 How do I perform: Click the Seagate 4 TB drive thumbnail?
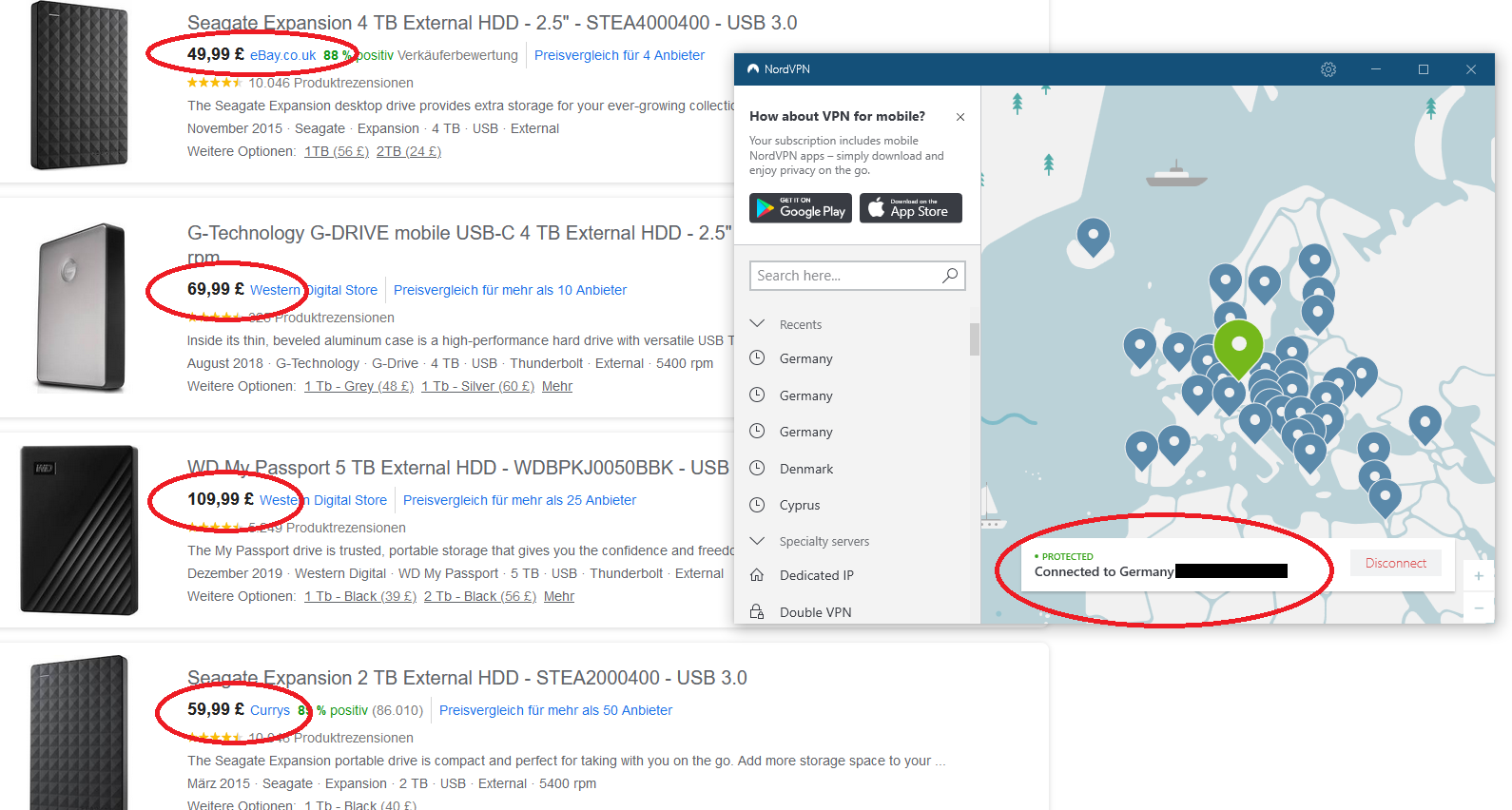point(79,86)
